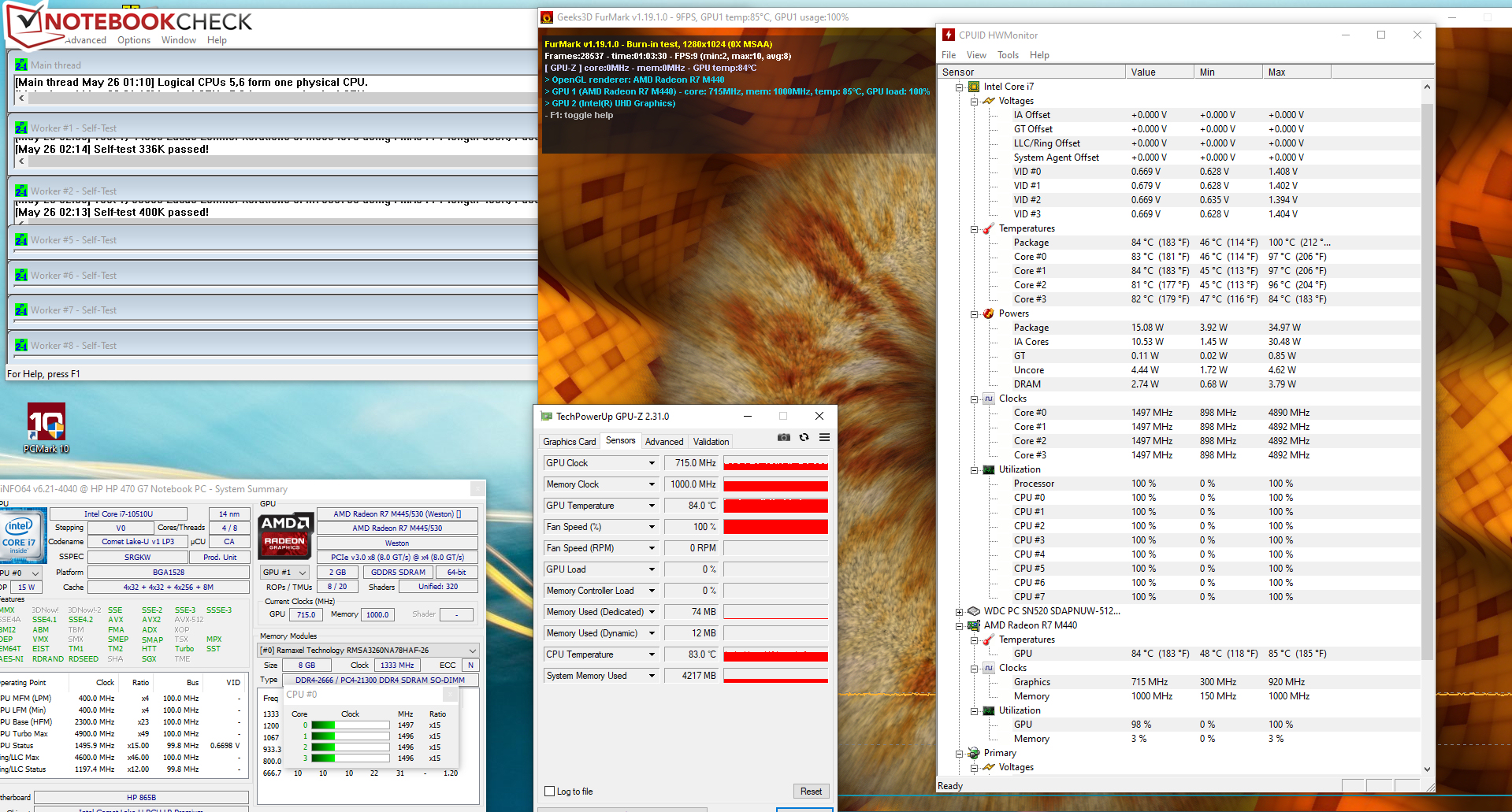Screen dimensions: 1512x812
Task: Collapse the Powers node in HWMonitor
Action: [975, 313]
